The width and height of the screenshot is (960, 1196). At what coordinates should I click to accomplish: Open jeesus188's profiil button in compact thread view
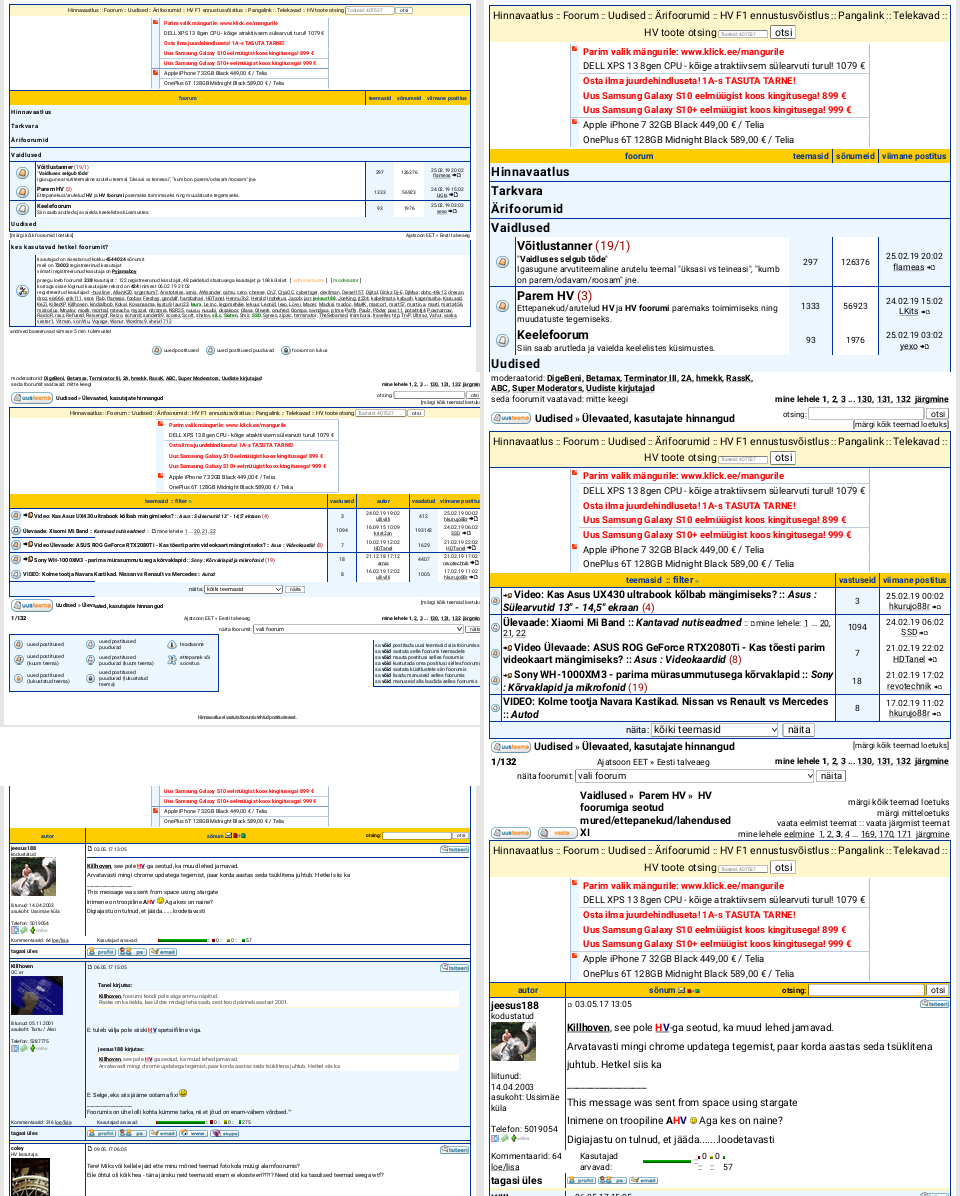coord(101,952)
